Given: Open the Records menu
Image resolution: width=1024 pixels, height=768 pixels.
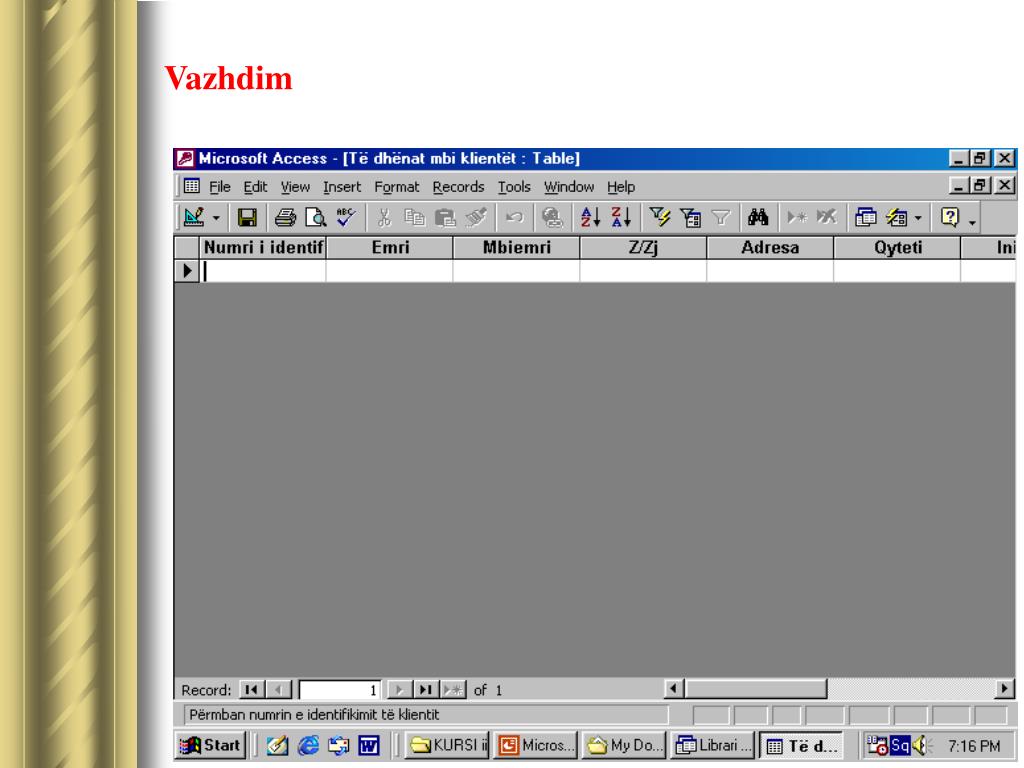Looking at the screenshot, I should click(458, 187).
